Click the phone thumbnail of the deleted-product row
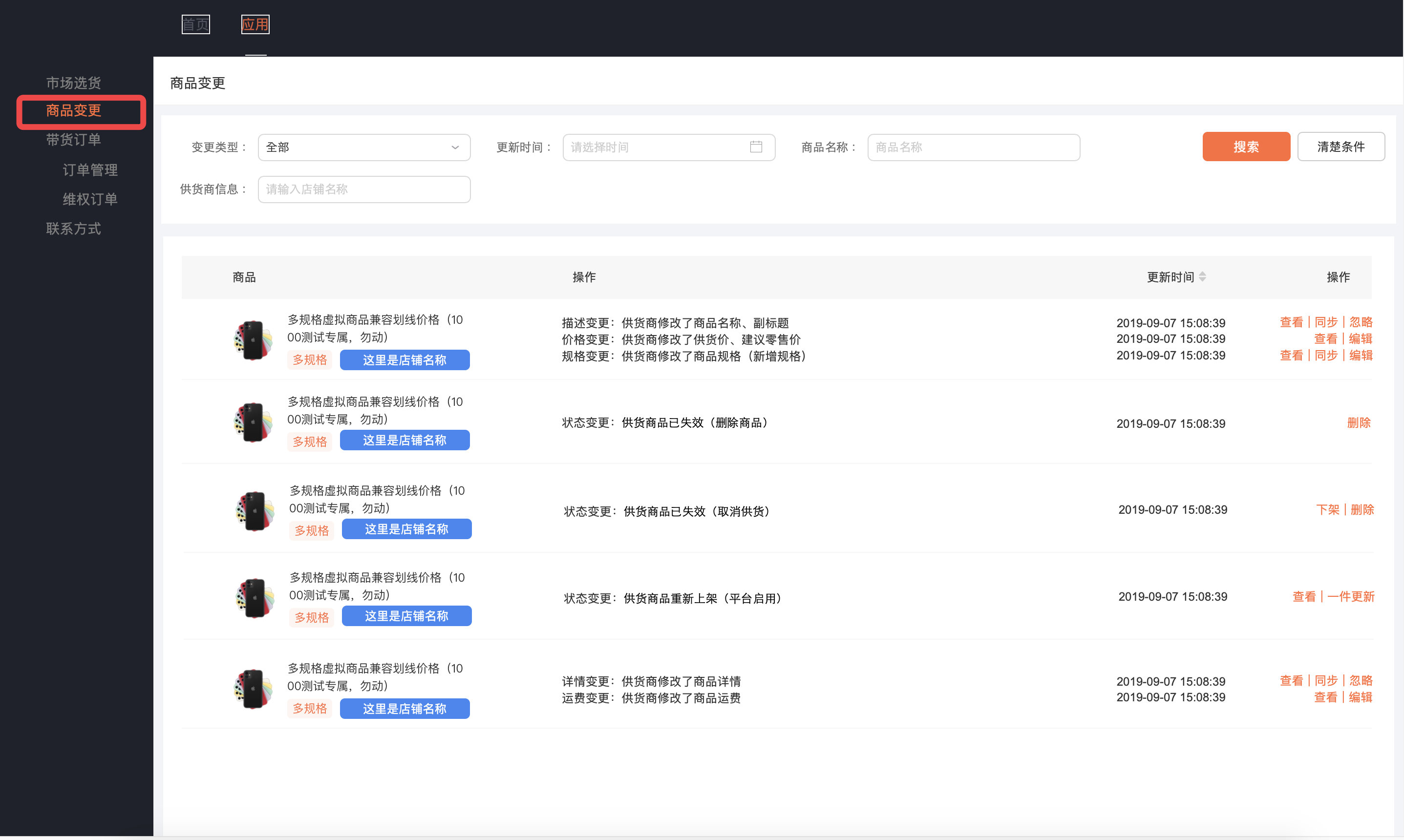Viewport: 1404px width, 840px height. point(253,422)
